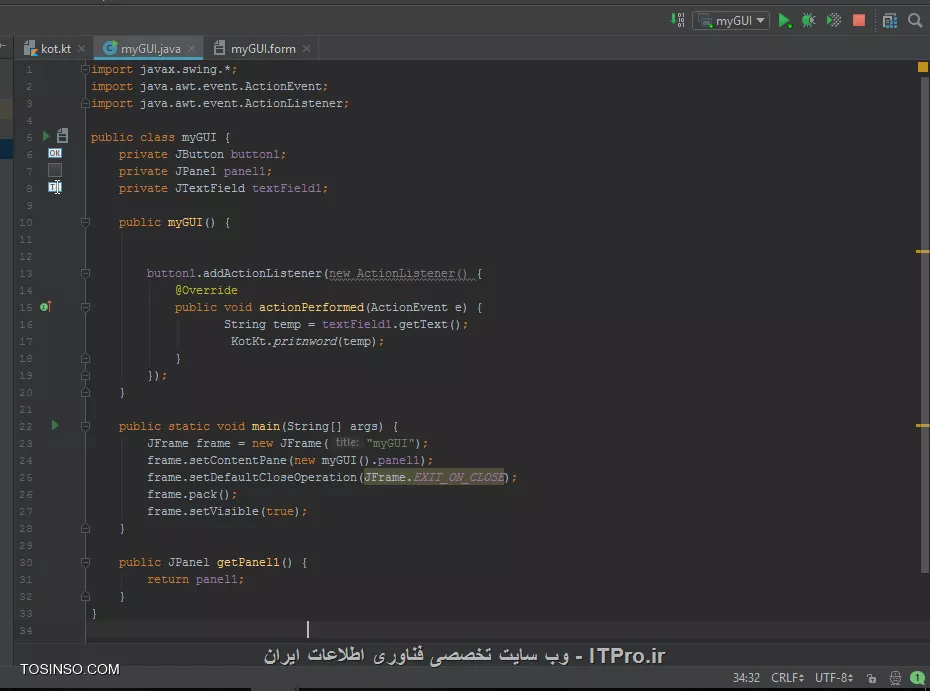Click run gutter arrow beside main method

click(55, 425)
